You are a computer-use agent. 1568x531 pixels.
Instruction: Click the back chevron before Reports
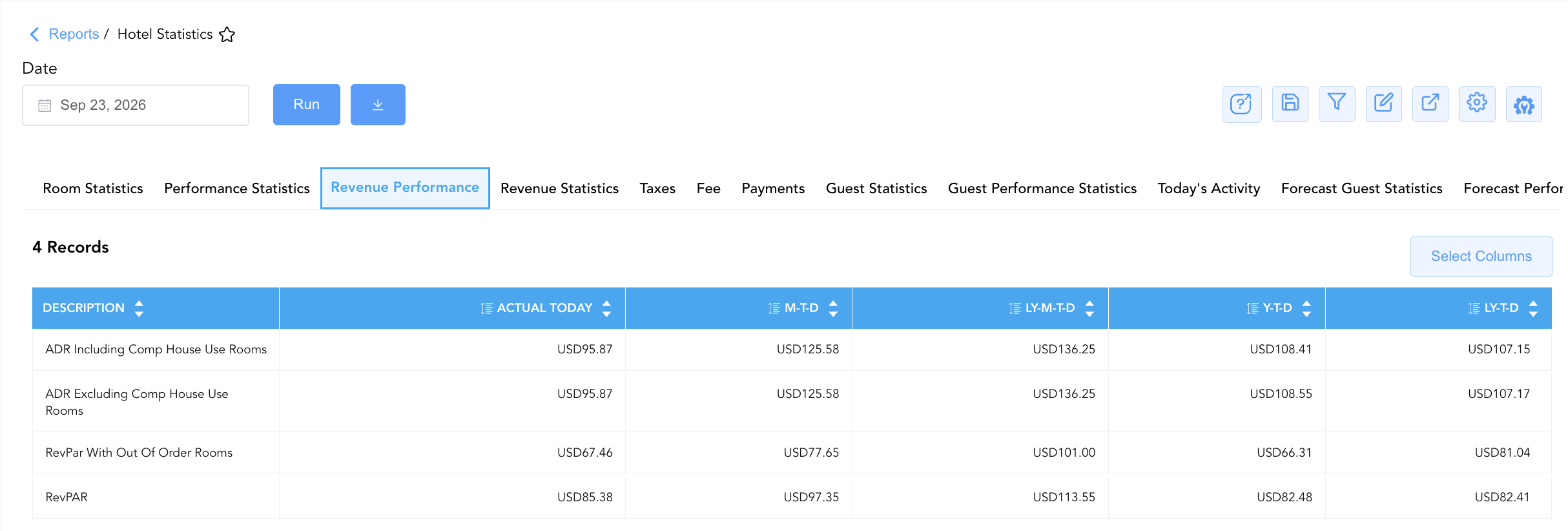[35, 34]
